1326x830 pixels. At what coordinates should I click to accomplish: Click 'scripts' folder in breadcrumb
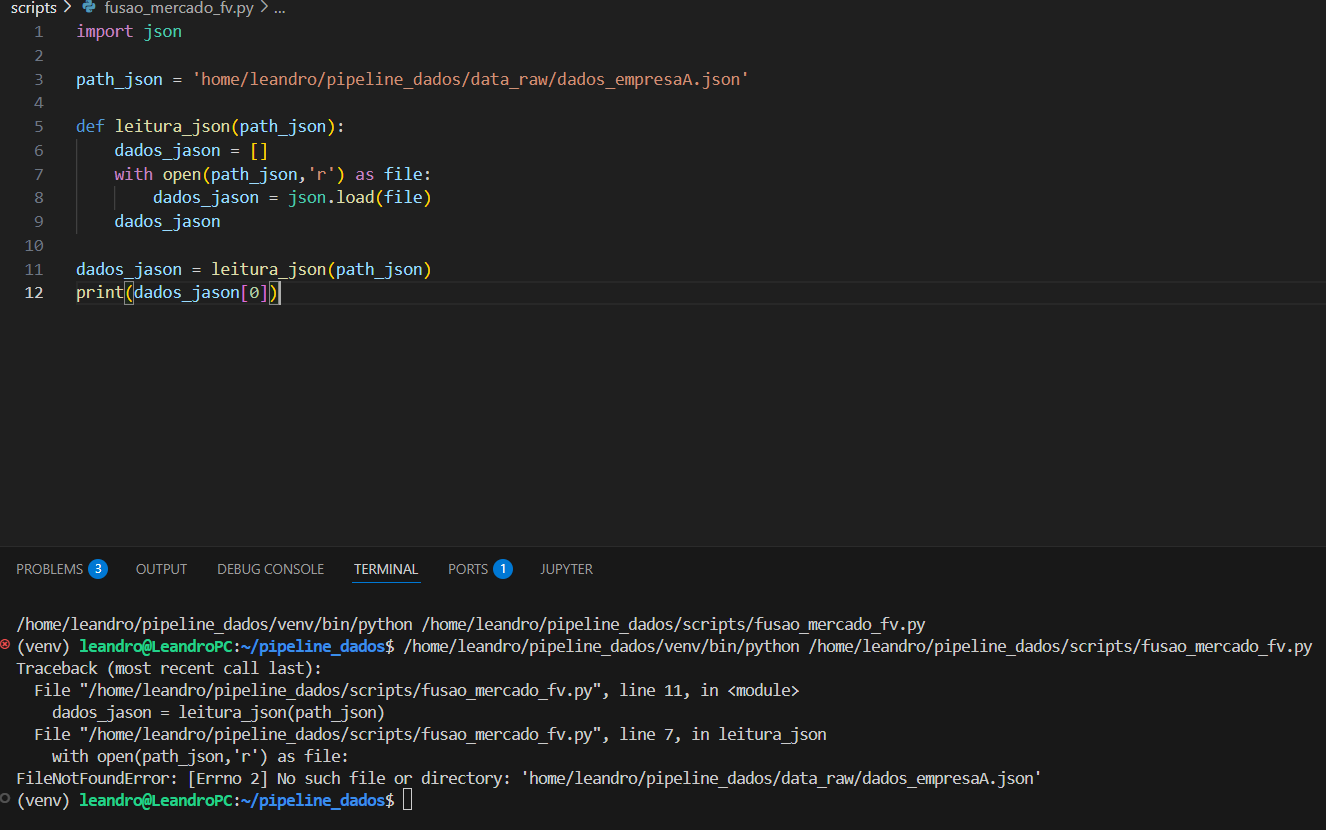33,8
